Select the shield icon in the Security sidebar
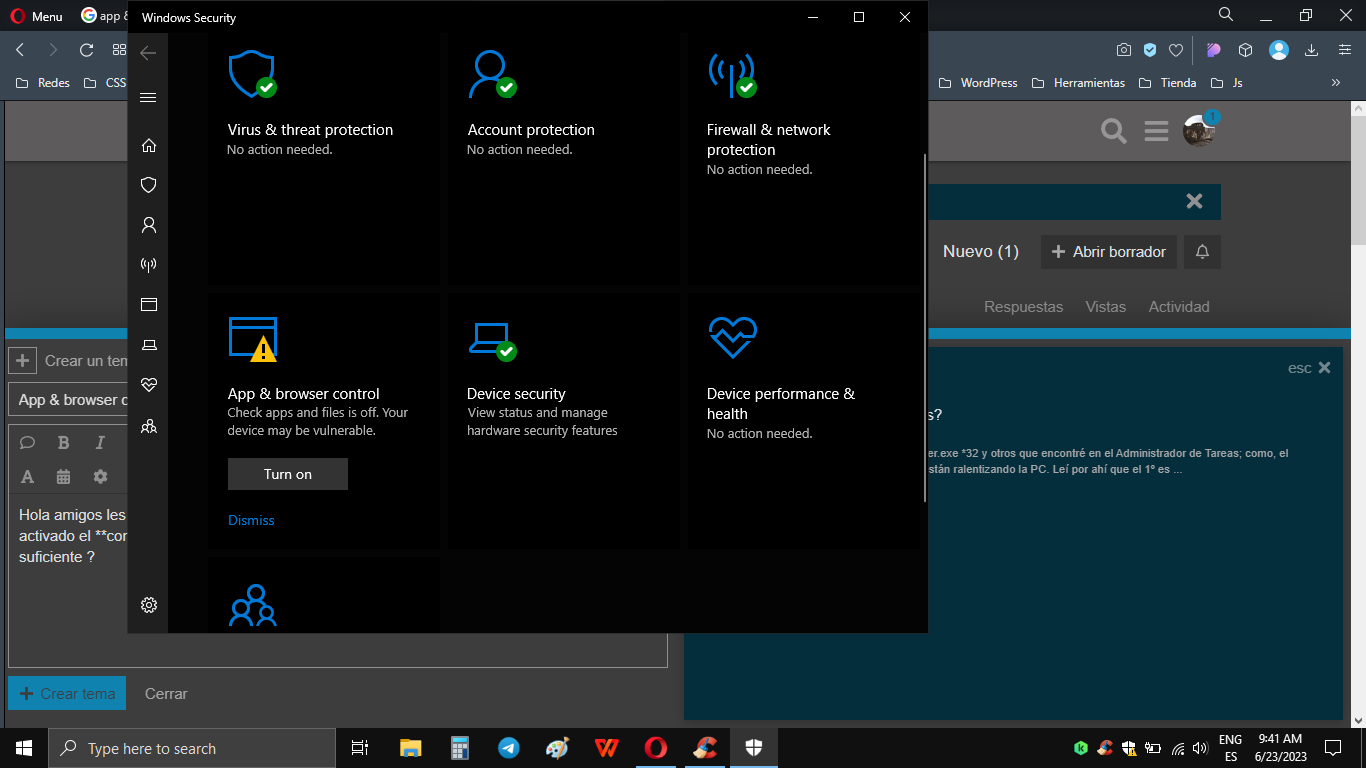This screenshot has height=768, width=1366. (x=148, y=185)
